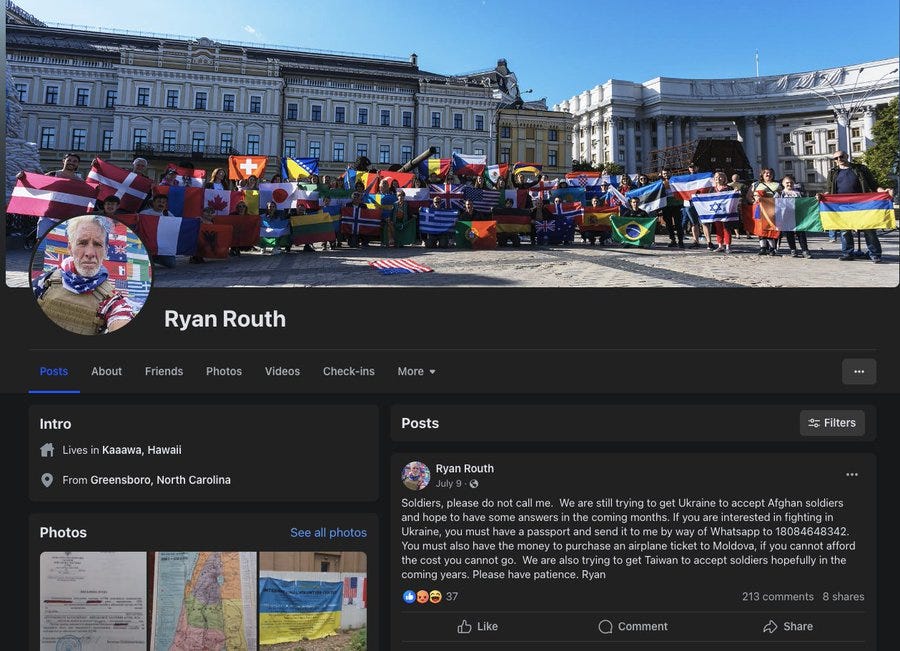Click the Greensboro, North Carolina link
Viewport: 900px width, 651px height.
point(160,480)
